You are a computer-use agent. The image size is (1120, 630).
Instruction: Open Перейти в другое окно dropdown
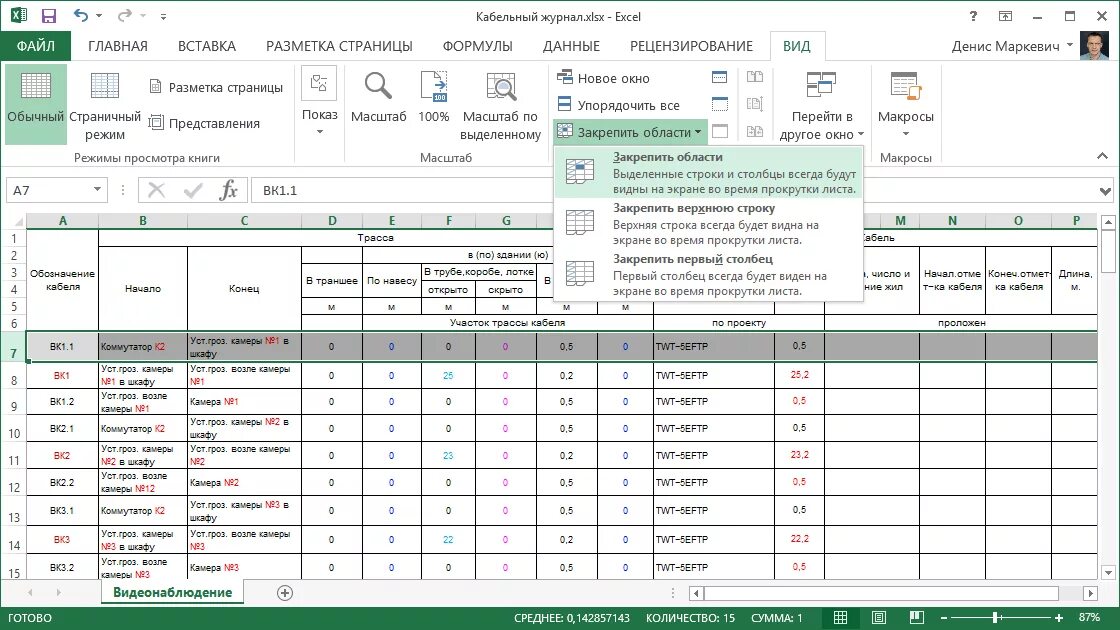[x=821, y=106]
